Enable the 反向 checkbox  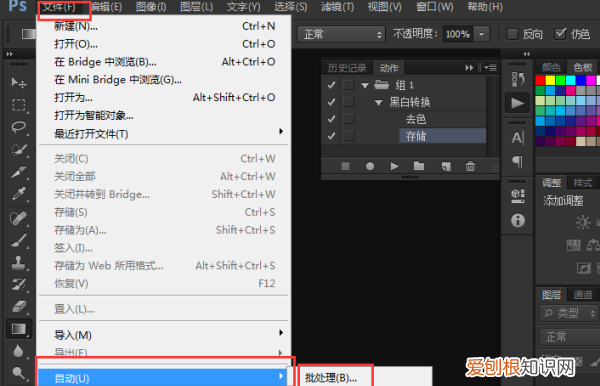tap(512, 34)
